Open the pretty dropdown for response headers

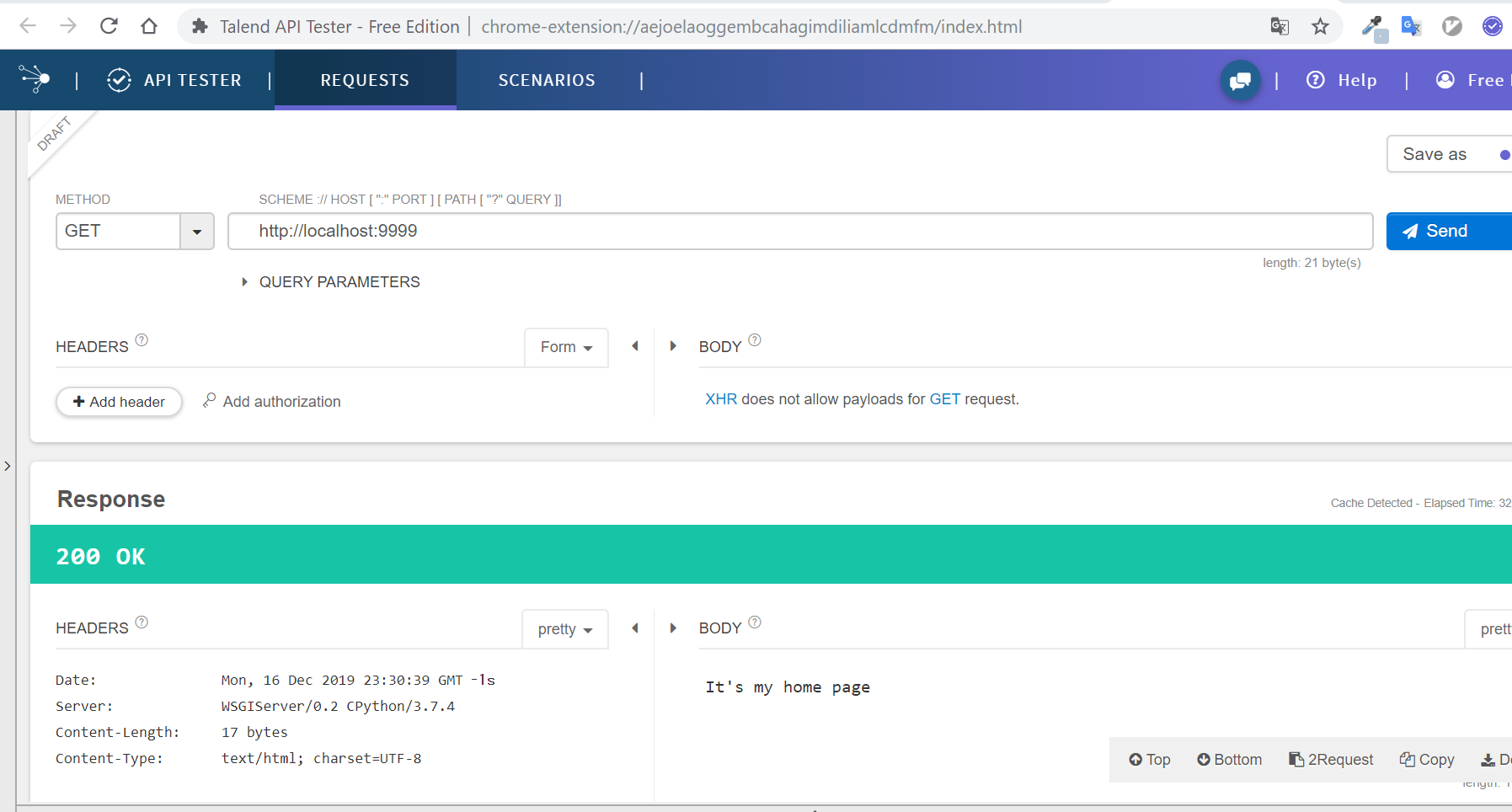(x=564, y=628)
